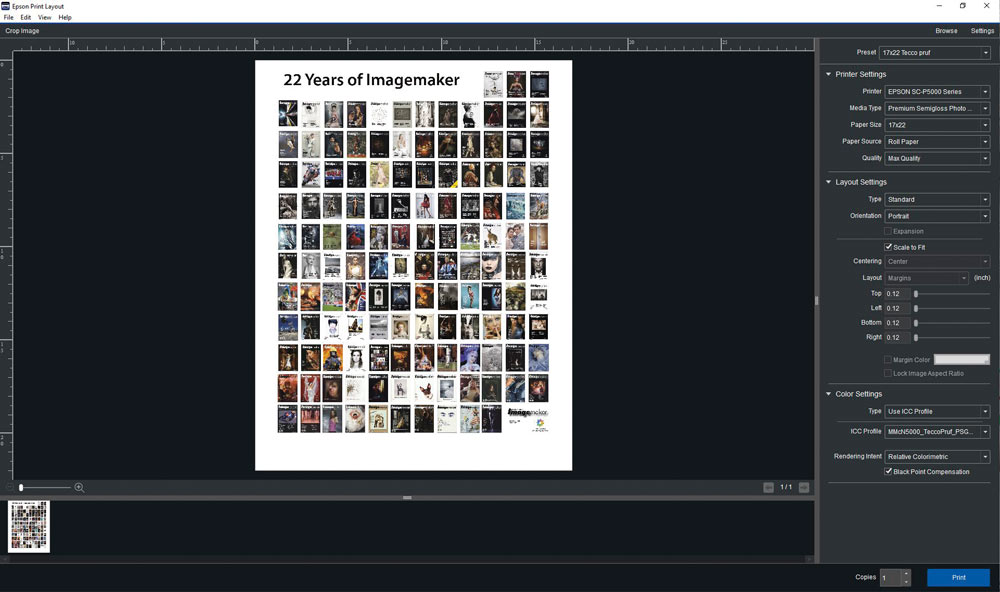Screen dimensions: 1000x592
Task: Click the Bottom margin value field
Action: coord(897,323)
